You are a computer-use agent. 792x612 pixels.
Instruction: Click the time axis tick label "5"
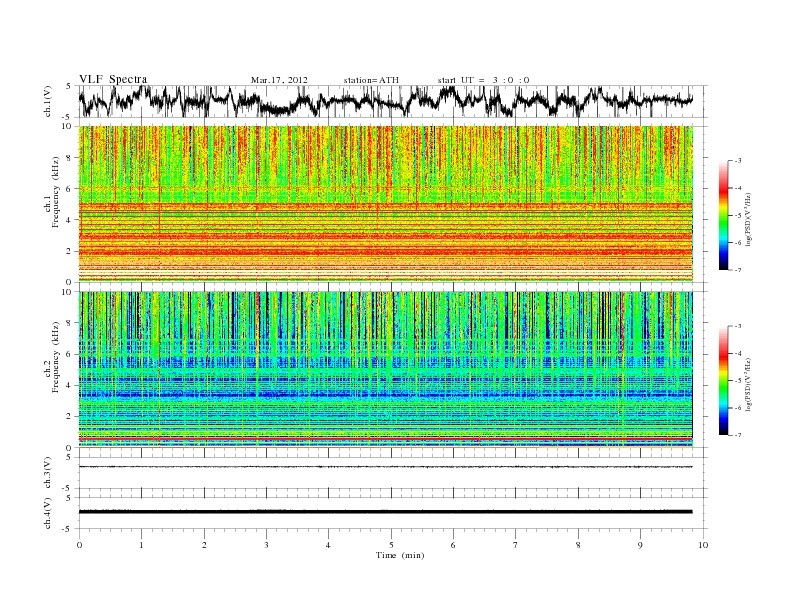tap(391, 545)
